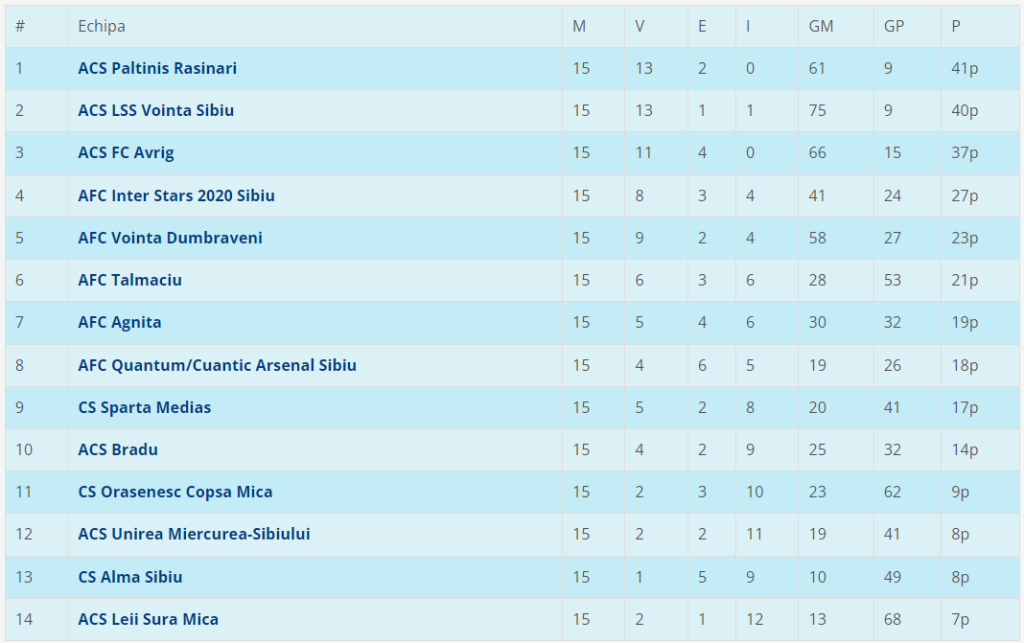
Task: Click the Echipa column header
Action: pyautogui.click(x=101, y=26)
